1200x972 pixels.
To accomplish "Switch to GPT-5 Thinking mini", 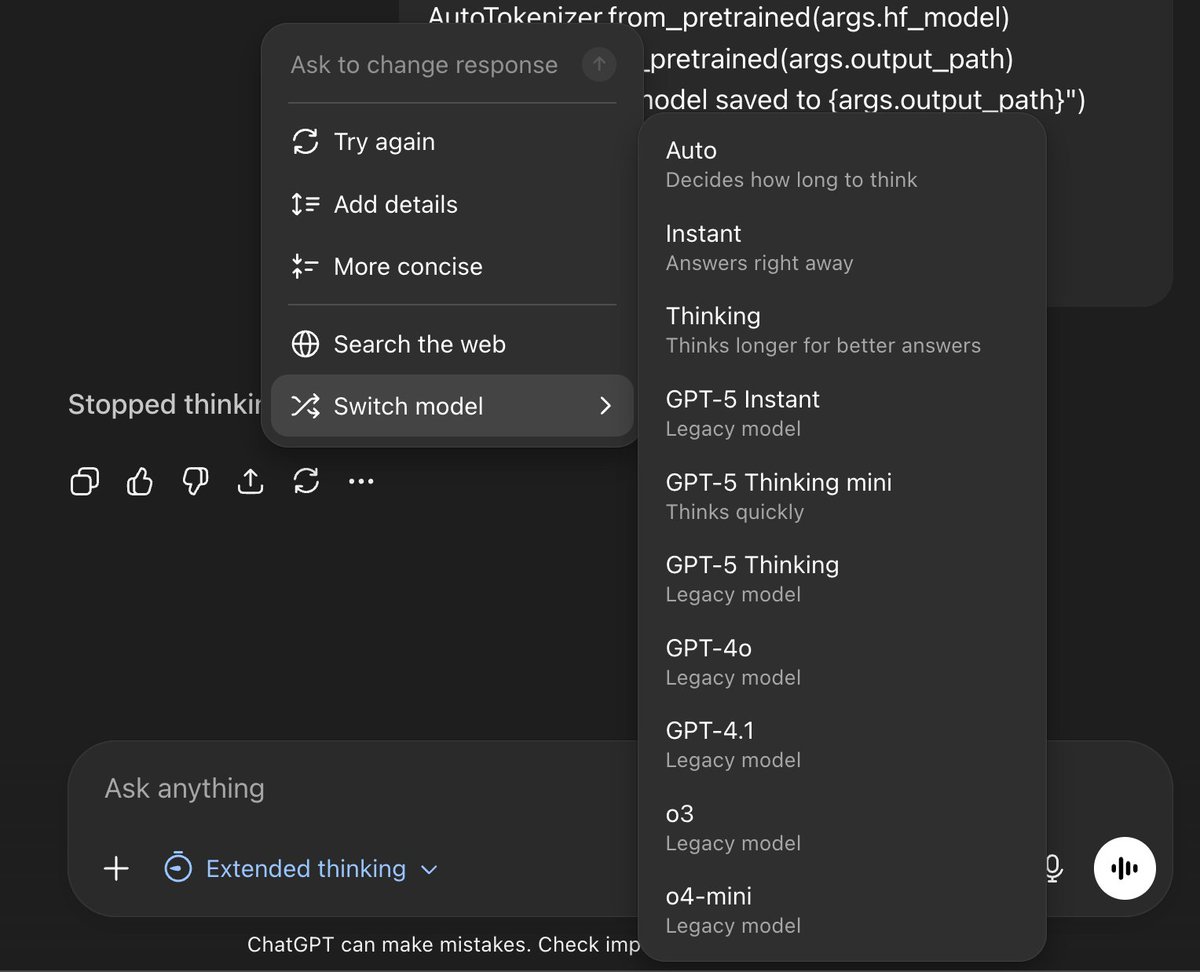I will coord(842,496).
